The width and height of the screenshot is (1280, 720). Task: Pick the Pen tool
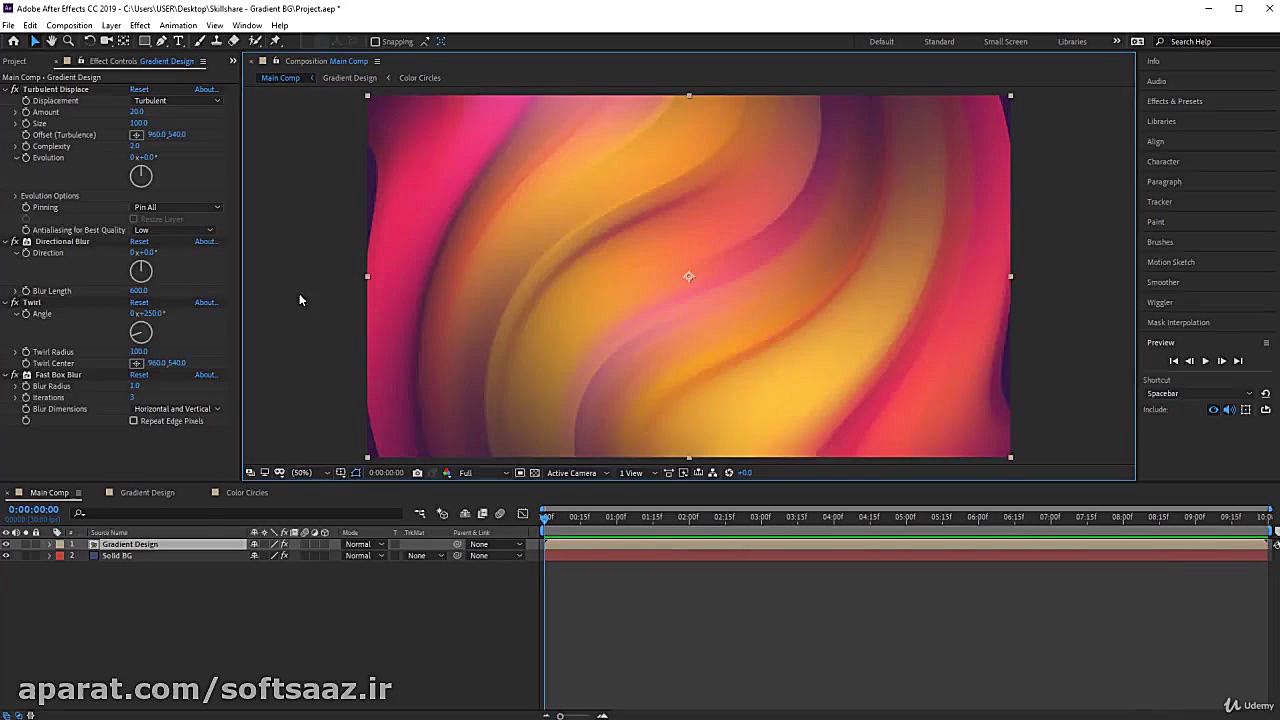(x=162, y=41)
